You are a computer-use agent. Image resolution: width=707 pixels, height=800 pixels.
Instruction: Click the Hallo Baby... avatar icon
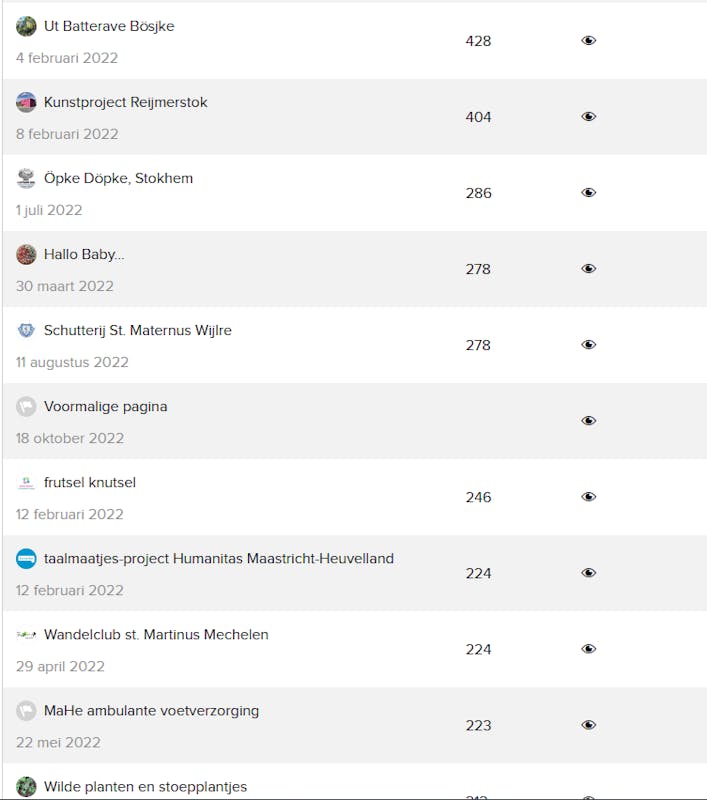pos(26,254)
